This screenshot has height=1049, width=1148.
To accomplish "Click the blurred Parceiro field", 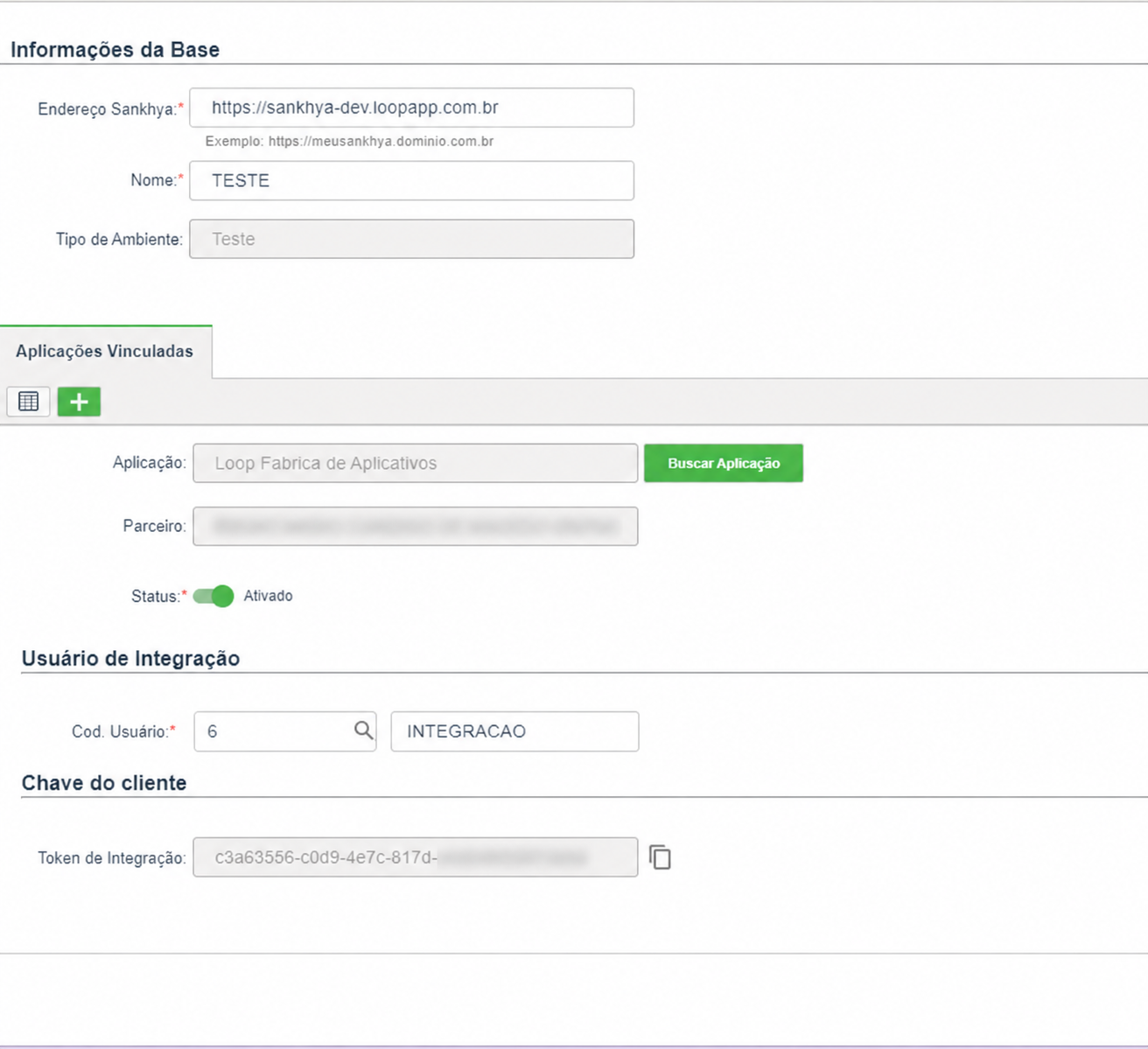I will [416, 527].
